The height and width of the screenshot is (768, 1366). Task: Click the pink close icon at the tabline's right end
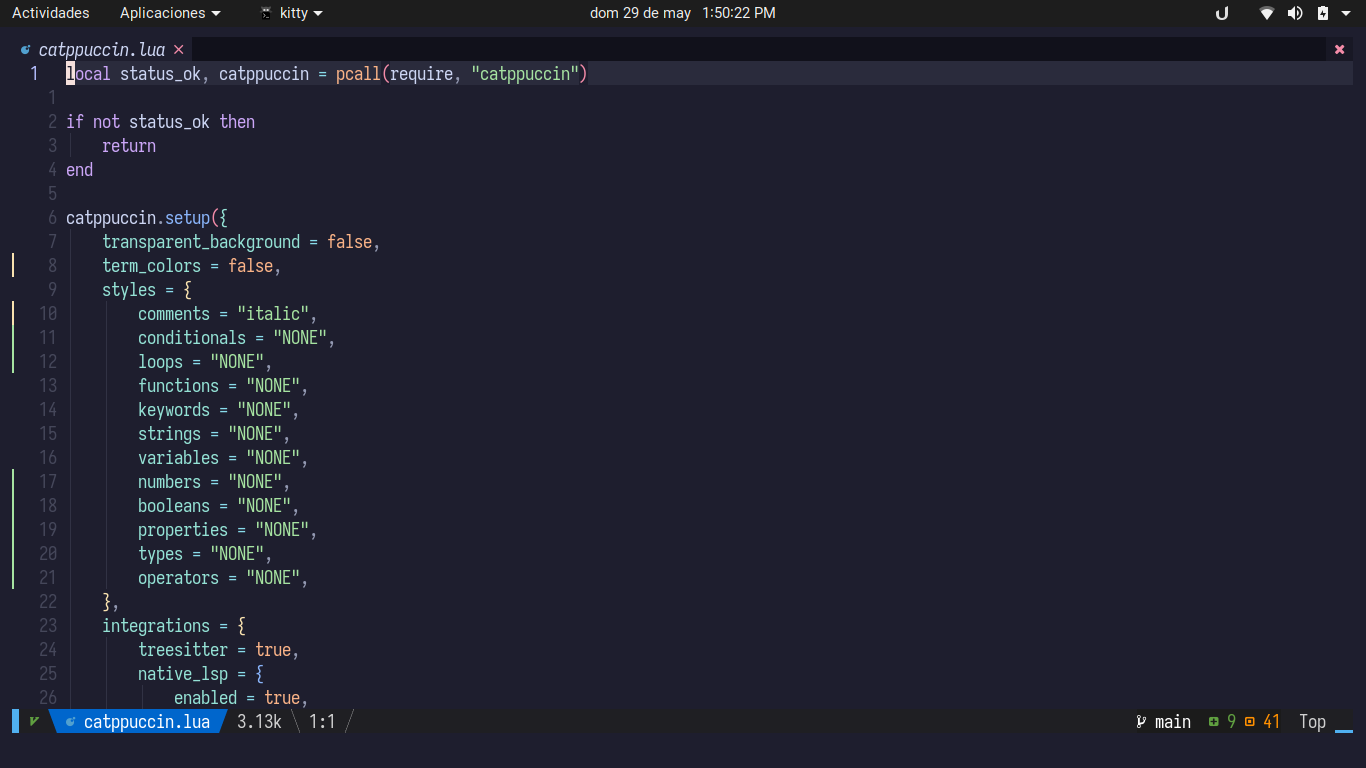[x=1340, y=50]
